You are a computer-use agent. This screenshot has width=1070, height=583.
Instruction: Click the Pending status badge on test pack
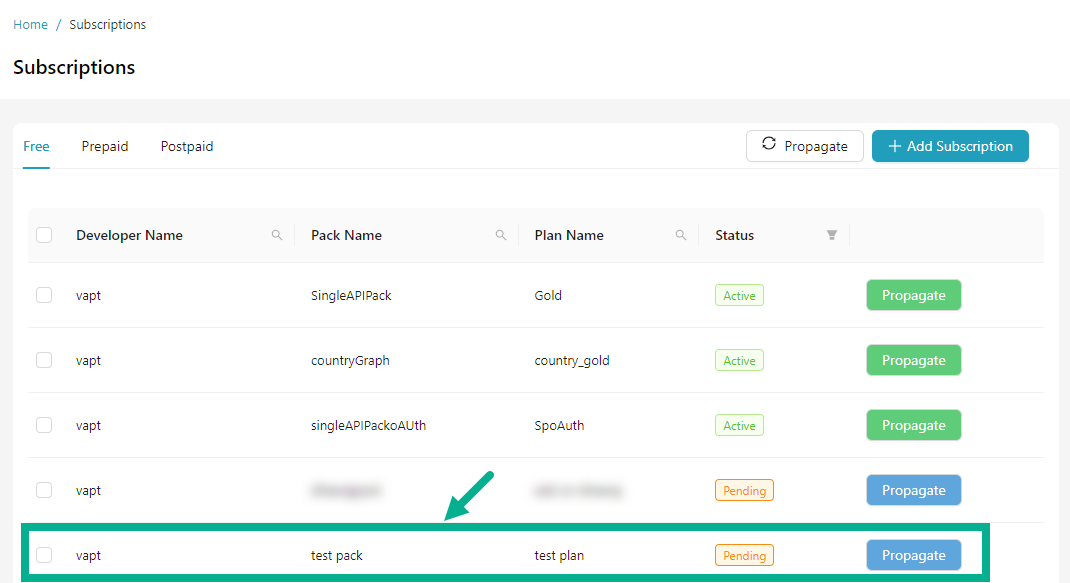[744, 555]
